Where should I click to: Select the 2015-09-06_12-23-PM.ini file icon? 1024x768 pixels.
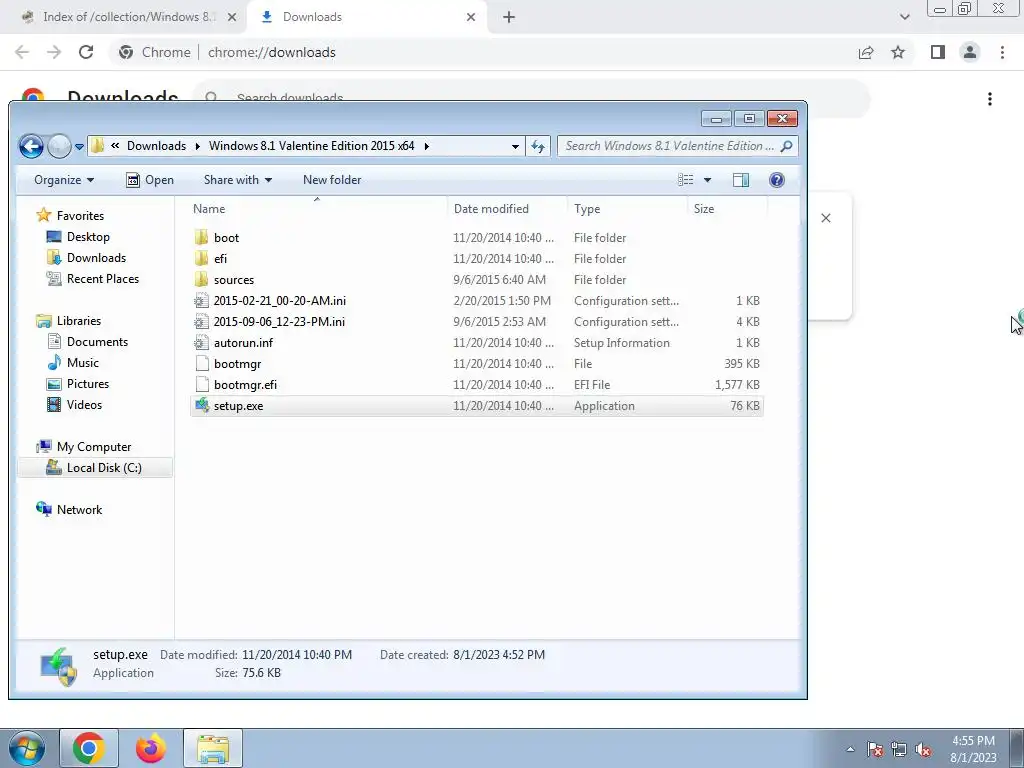202,321
